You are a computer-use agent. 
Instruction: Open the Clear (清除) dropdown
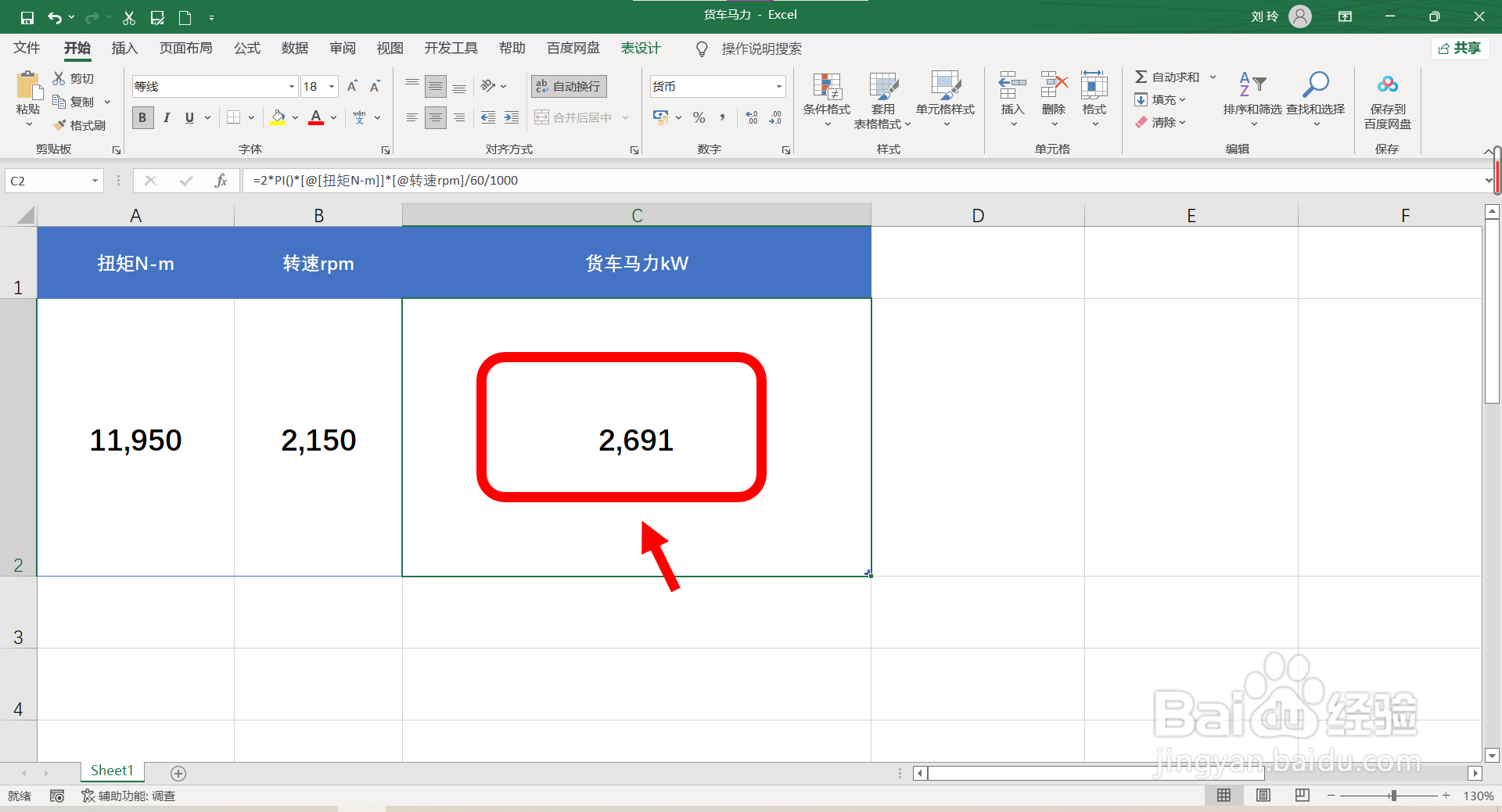tap(1161, 122)
